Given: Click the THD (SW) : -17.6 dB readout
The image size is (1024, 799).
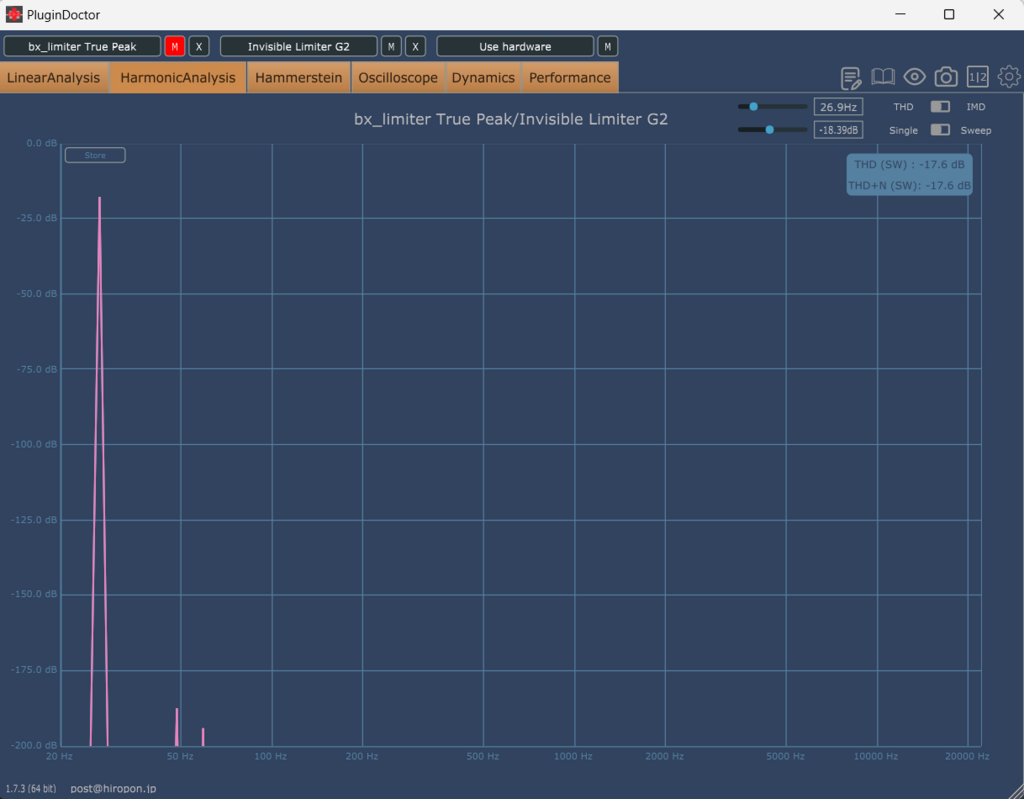Looking at the screenshot, I should [909, 165].
